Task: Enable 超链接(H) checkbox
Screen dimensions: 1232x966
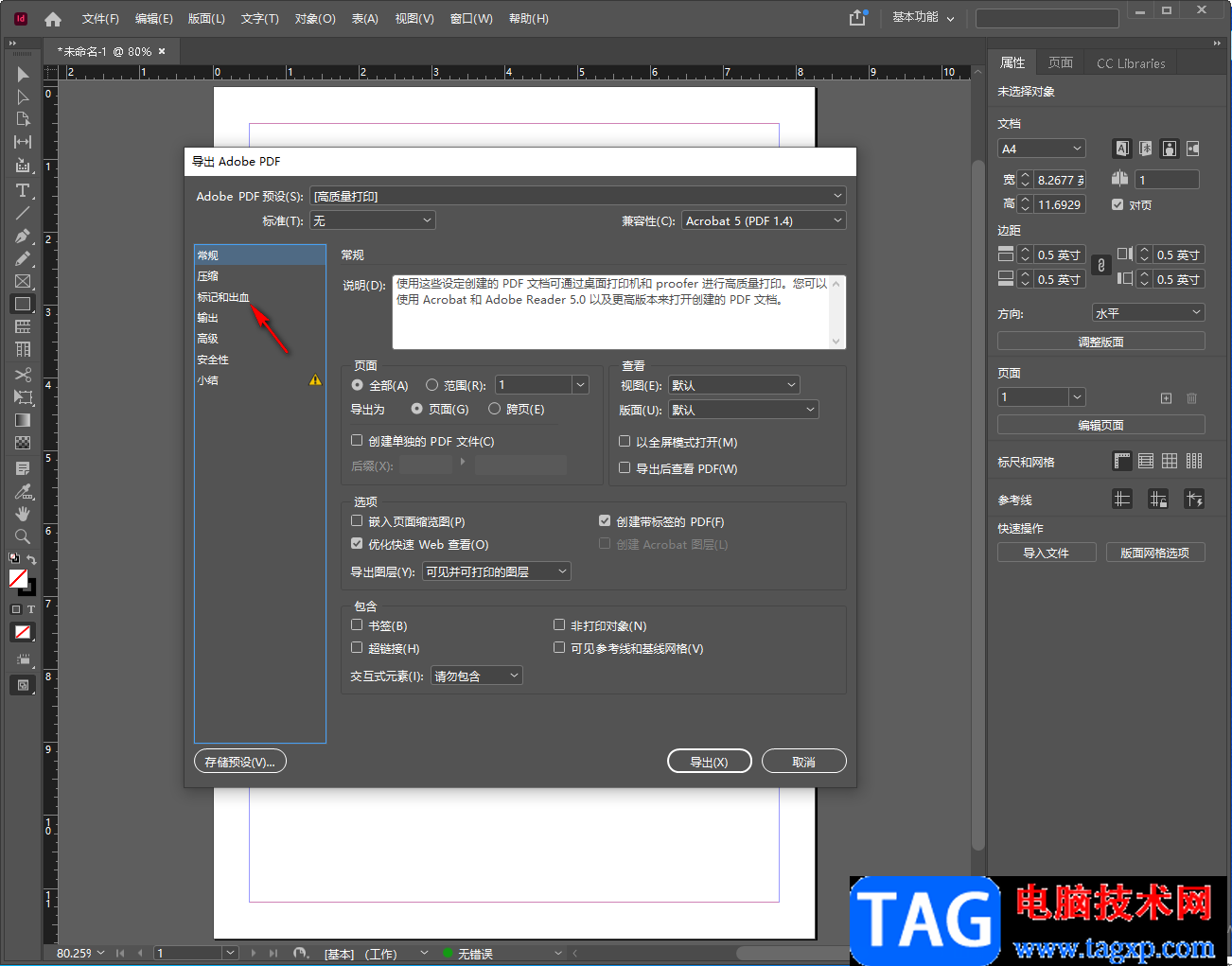Action: tap(357, 647)
